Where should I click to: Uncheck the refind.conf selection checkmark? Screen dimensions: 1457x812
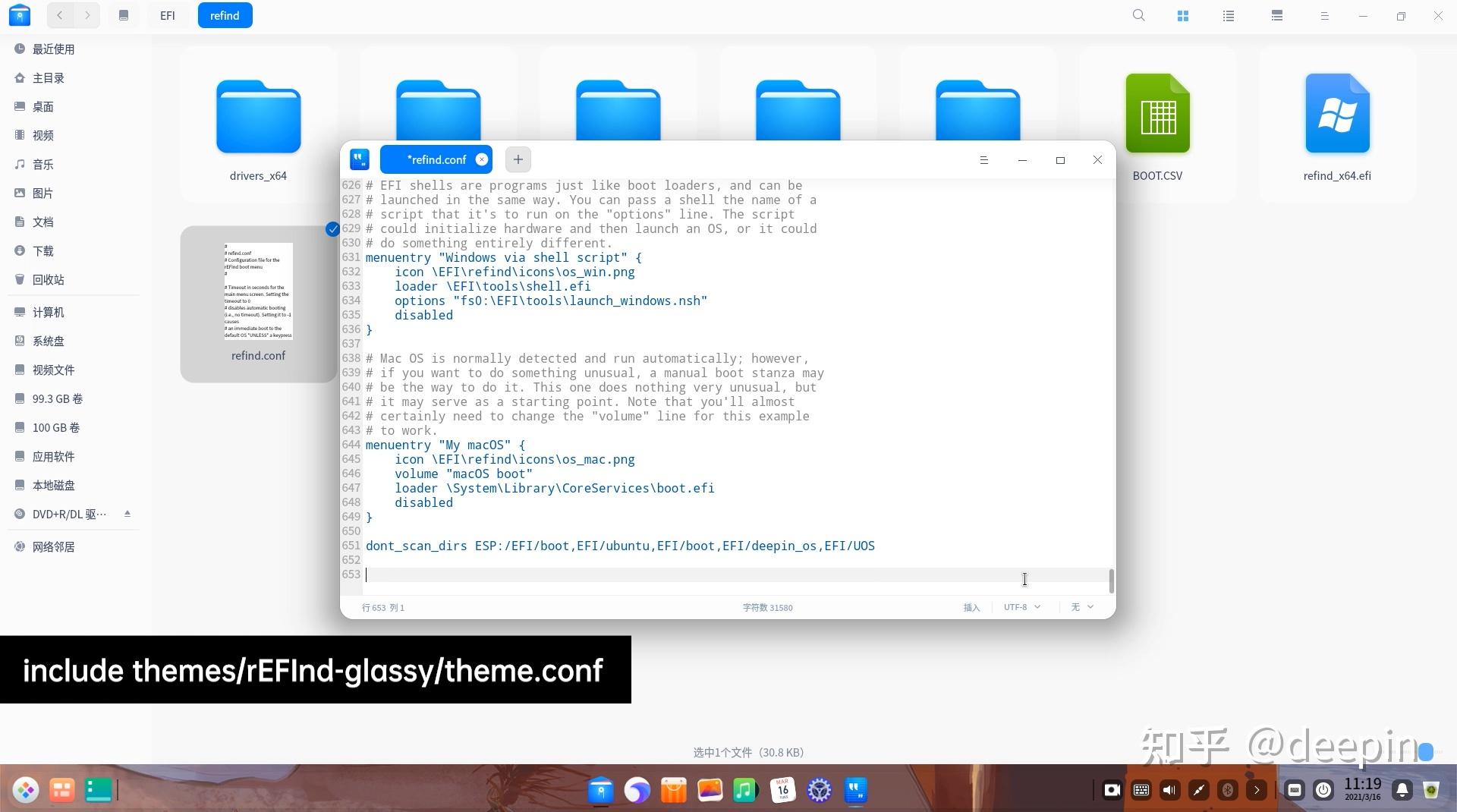coord(332,229)
